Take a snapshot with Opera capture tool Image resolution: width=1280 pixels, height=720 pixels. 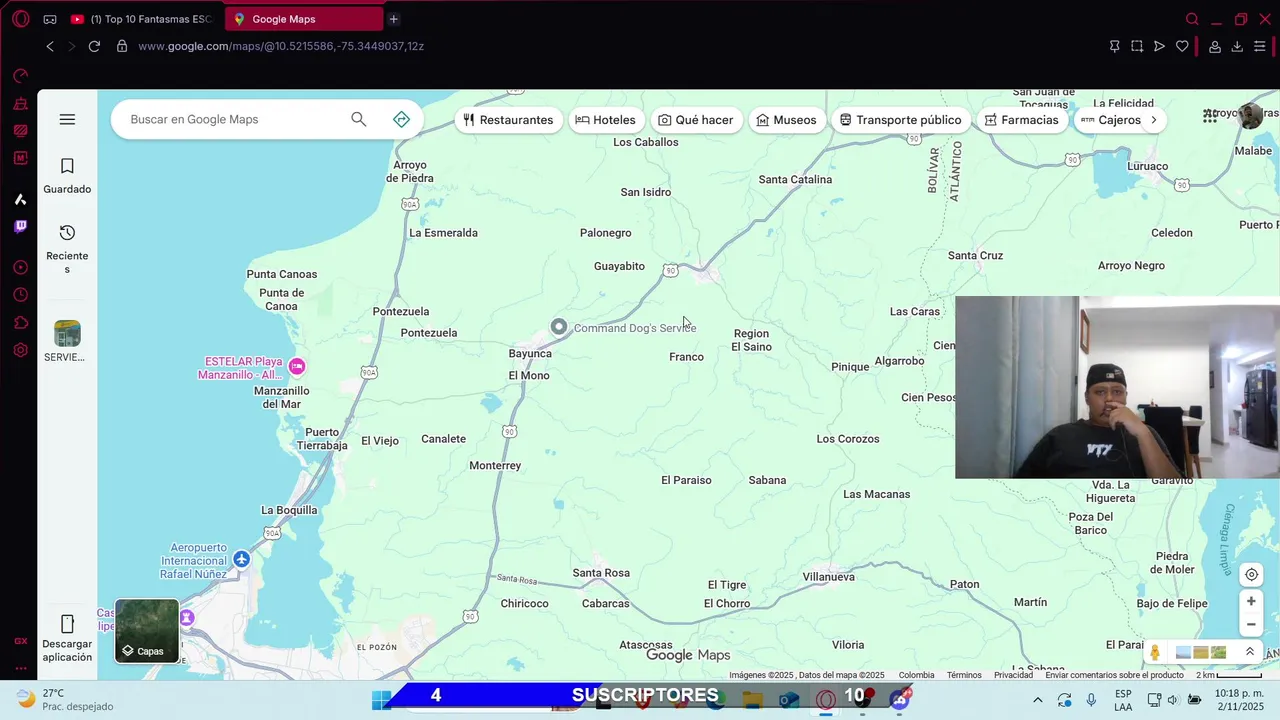(1137, 46)
